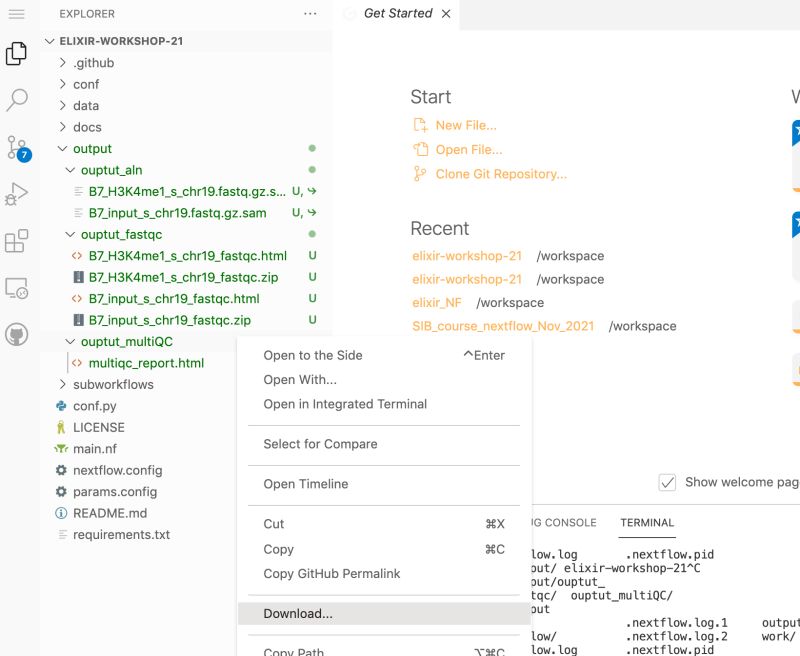Open the Remote Explorer view
Image resolution: width=800 pixels, height=656 pixels.
[16, 288]
